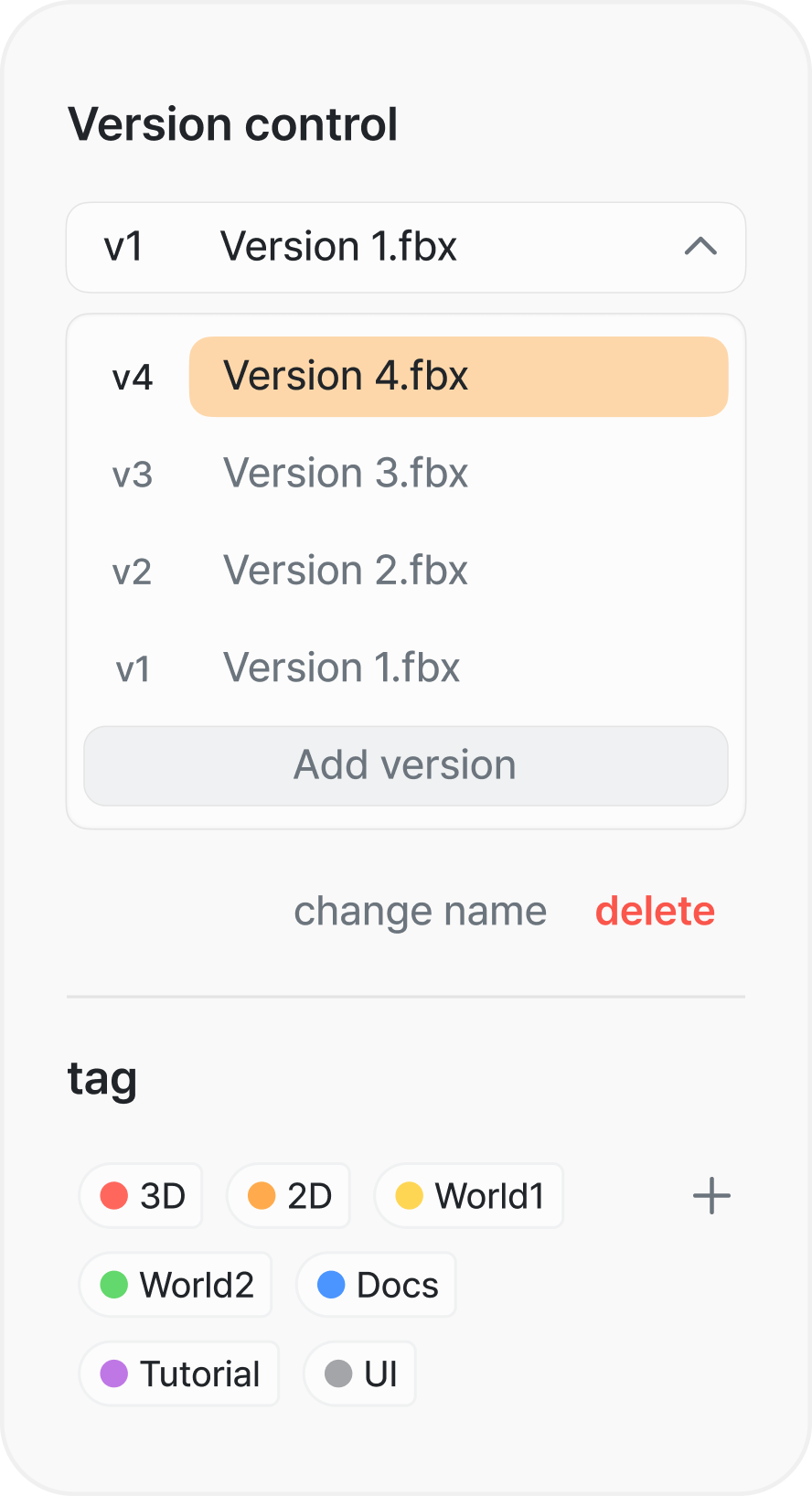812x1496 pixels.
Task: Toggle the 3D tag chip
Action: coord(142,1196)
